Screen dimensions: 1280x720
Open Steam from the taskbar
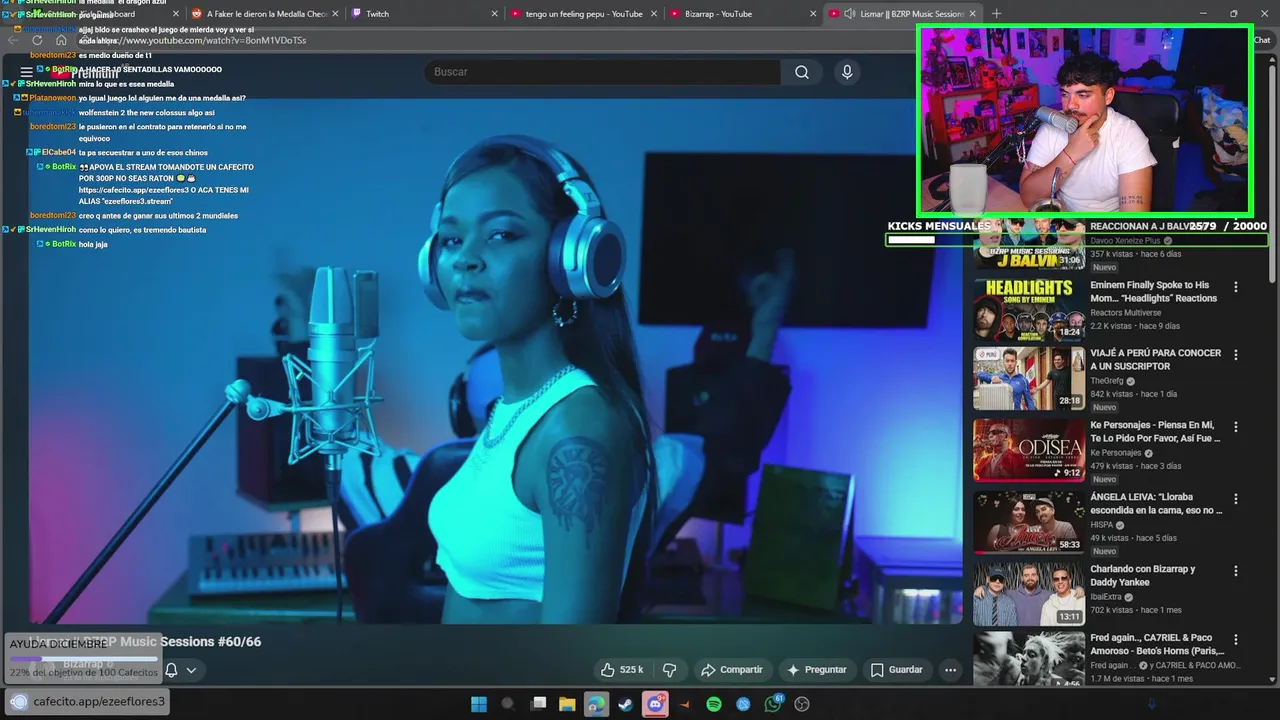coord(625,704)
